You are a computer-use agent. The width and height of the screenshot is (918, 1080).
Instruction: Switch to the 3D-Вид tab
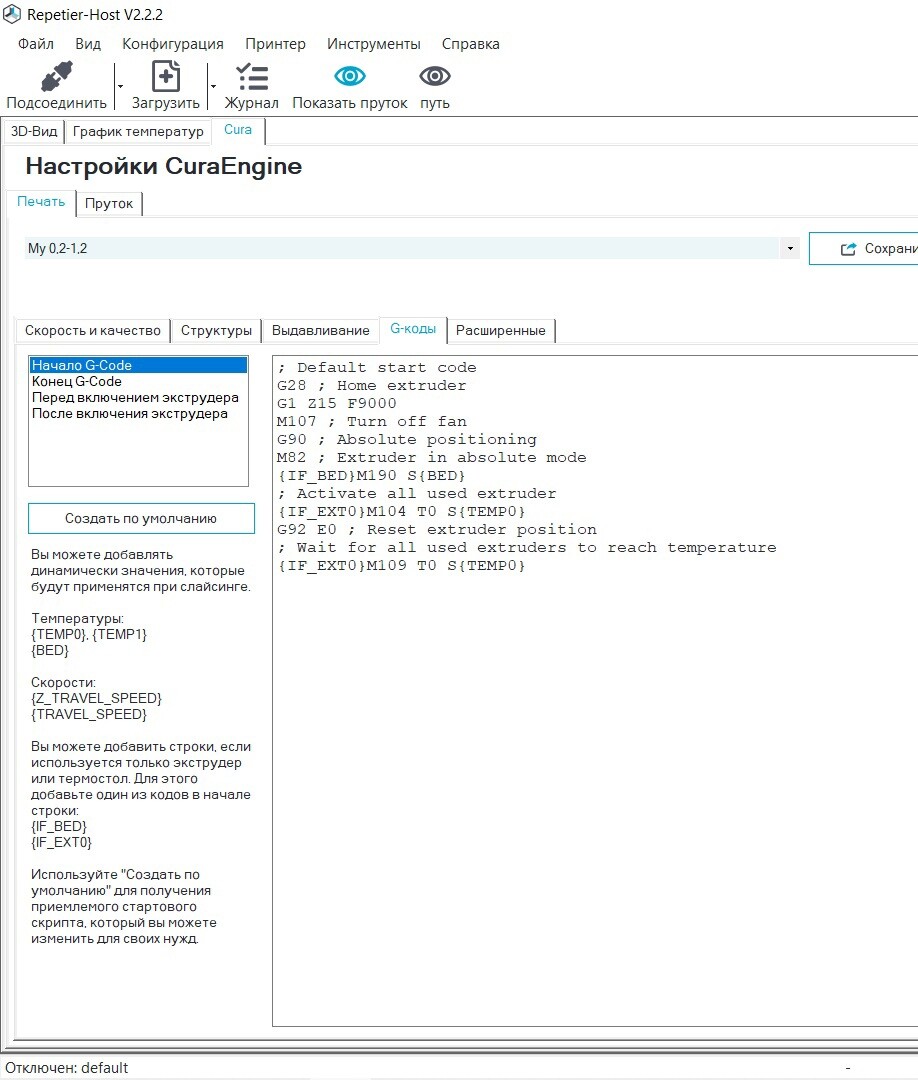pos(34,131)
